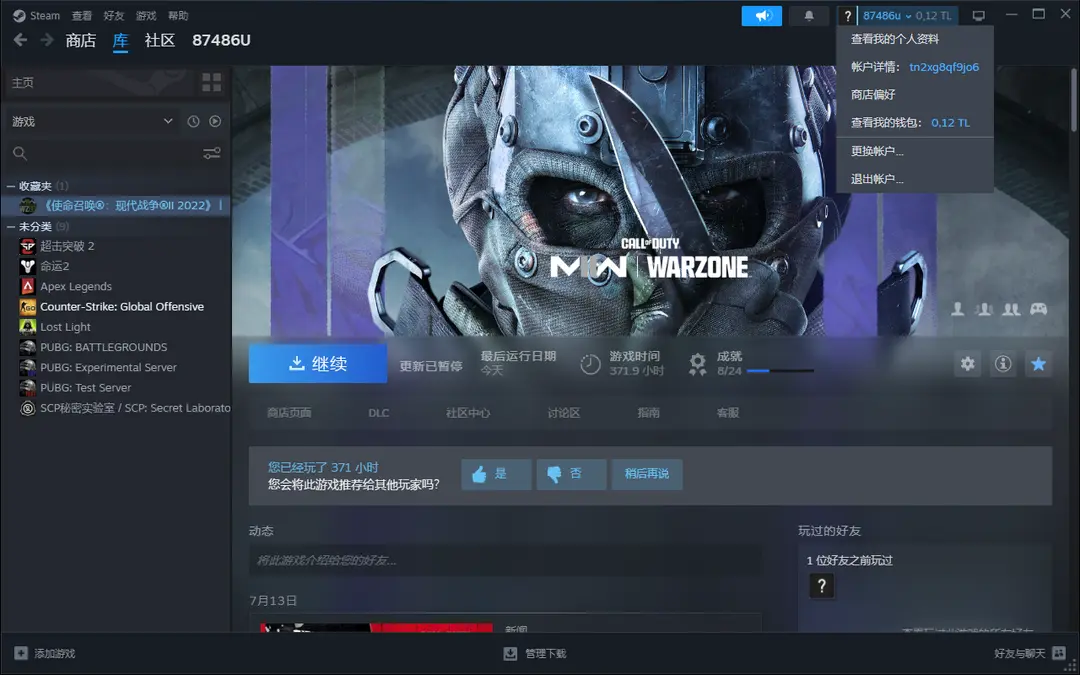1080x675 pixels.
Task: Click the blue 继续 download button
Action: coord(318,363)
